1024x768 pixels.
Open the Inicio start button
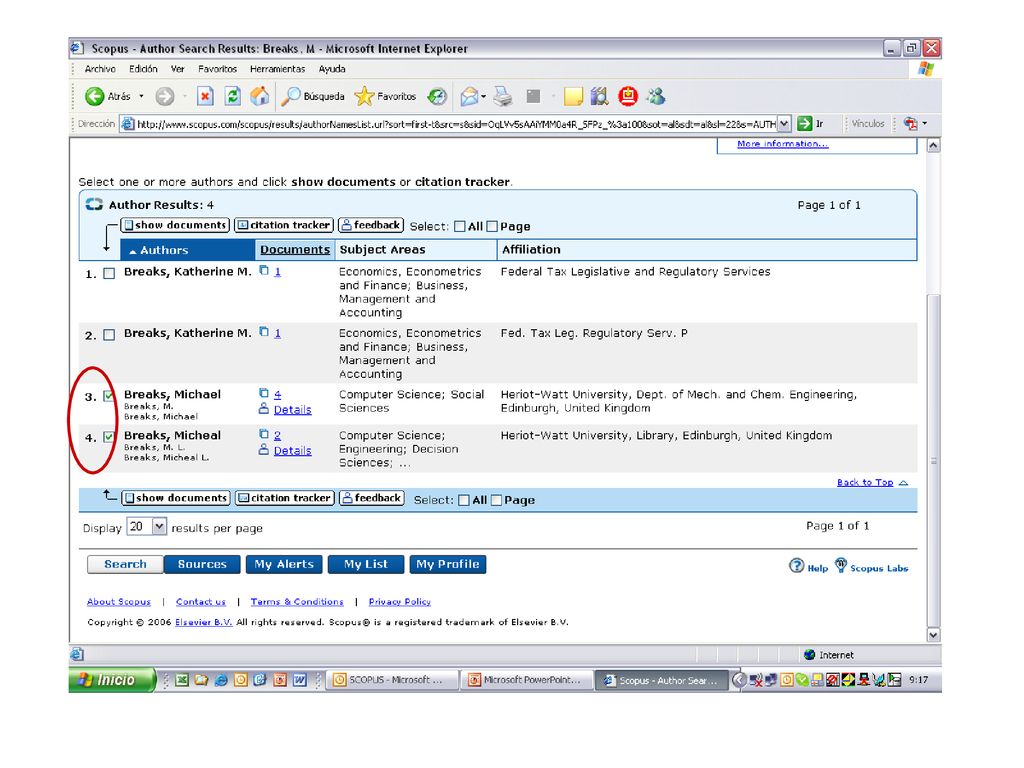coord(112,680)
